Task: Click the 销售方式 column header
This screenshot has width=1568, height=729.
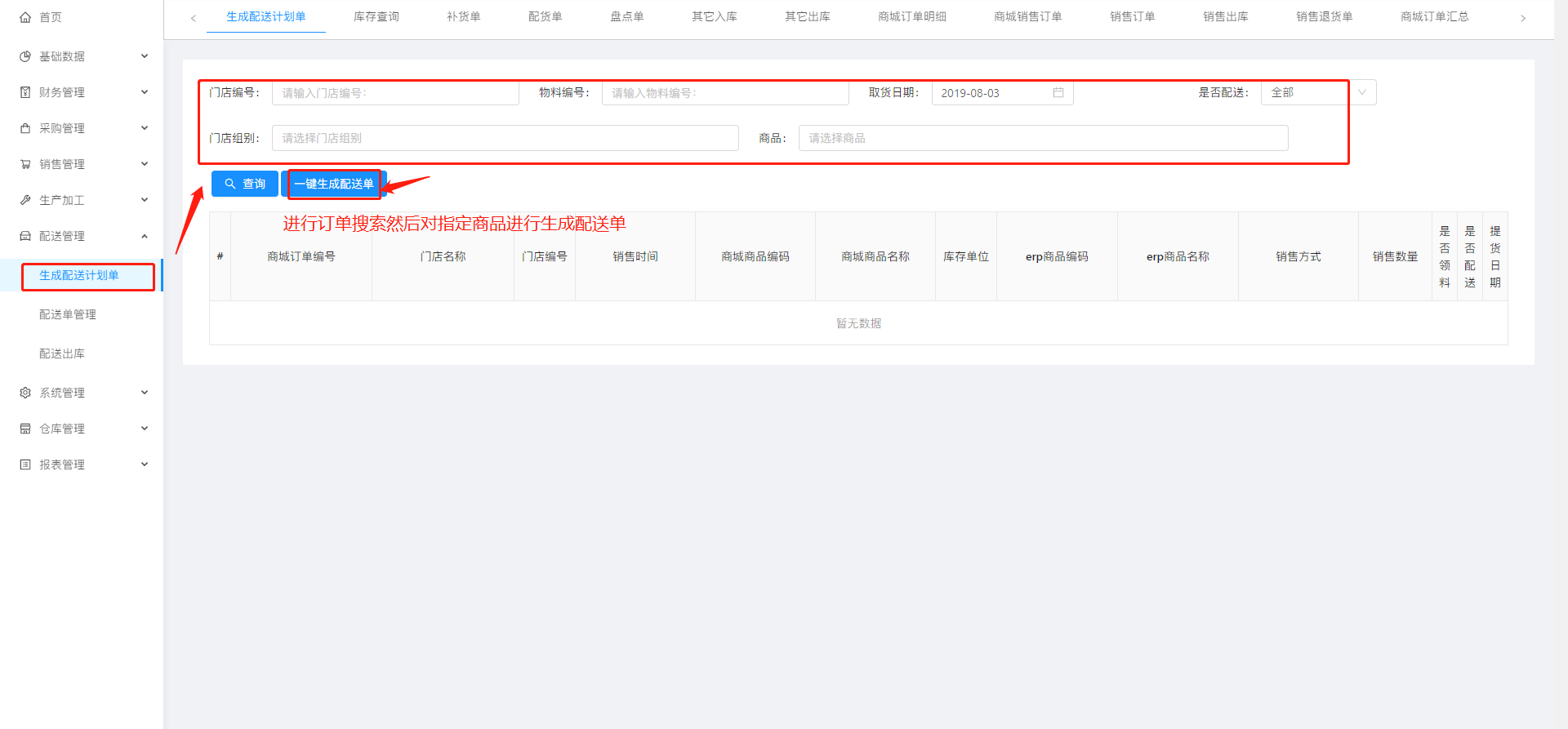Action: pos(1298,256)
